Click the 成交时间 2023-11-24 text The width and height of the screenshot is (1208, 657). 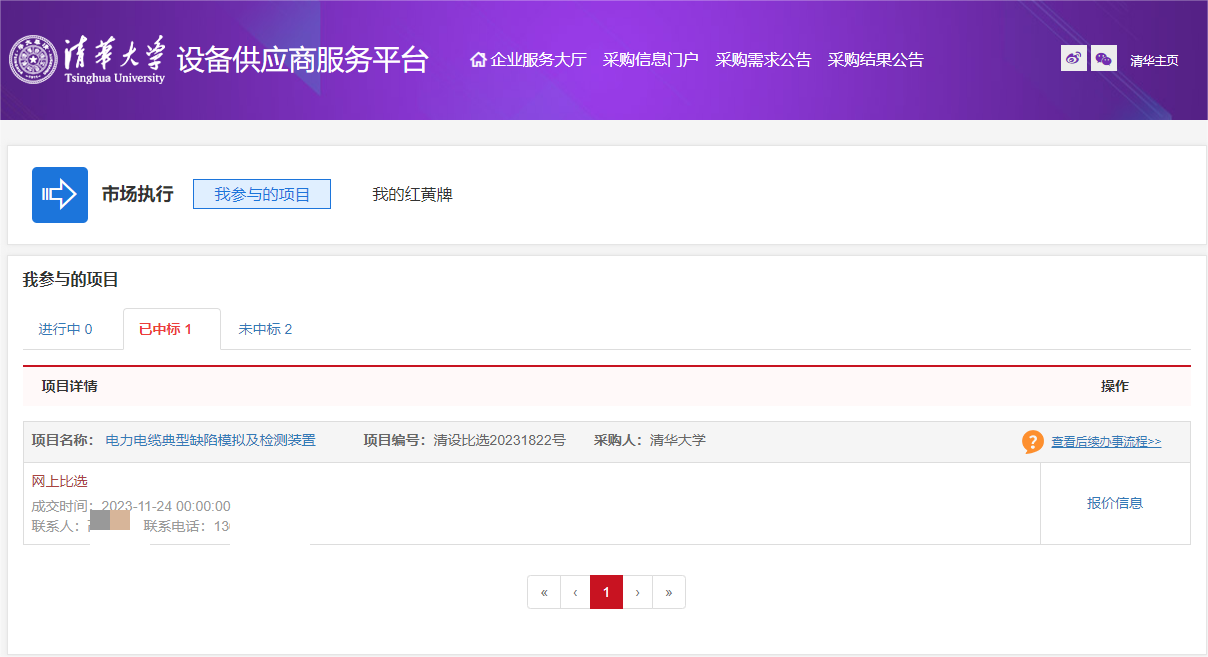click(131, 506)
